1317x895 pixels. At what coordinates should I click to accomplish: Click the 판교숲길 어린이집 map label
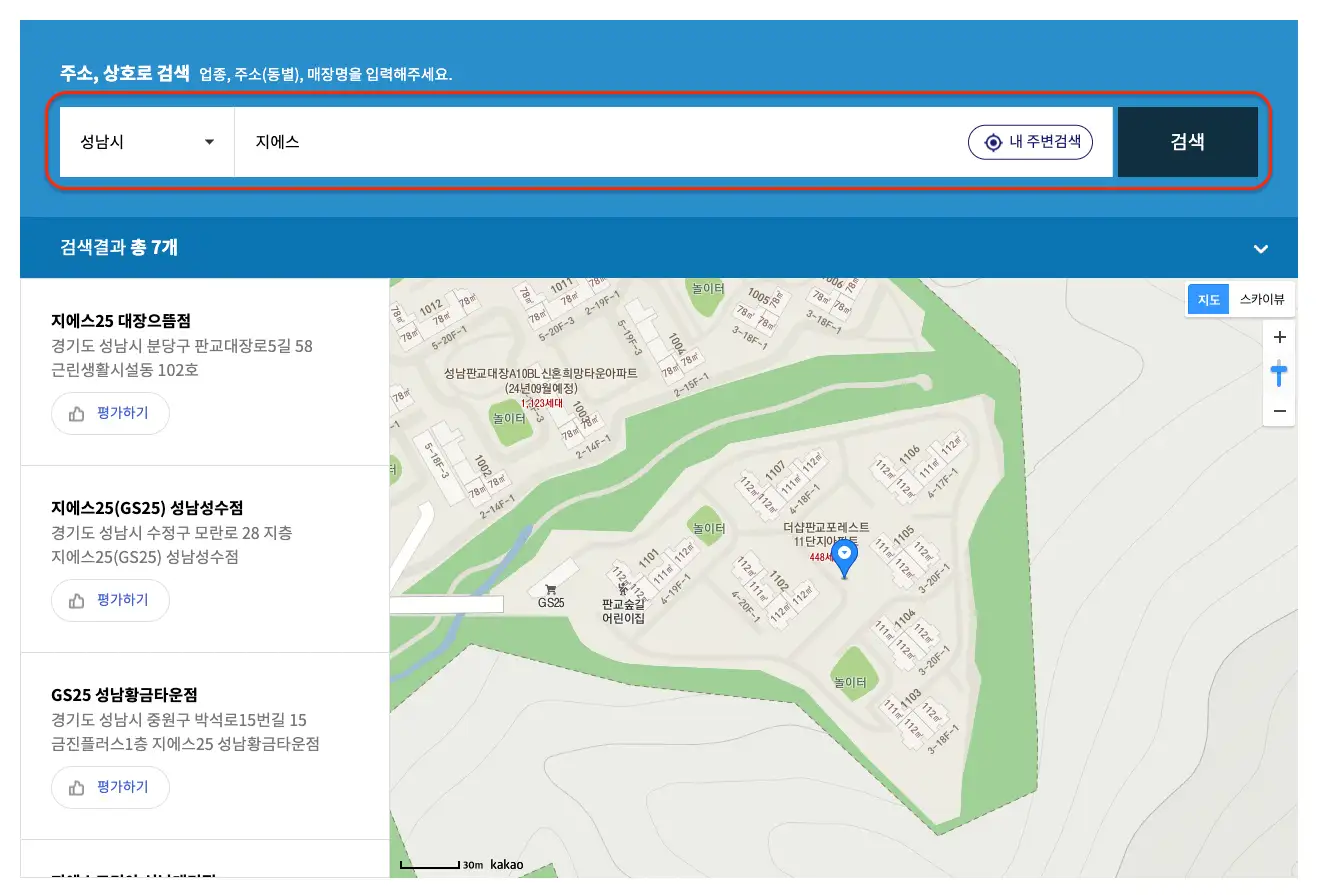[623, 611]
